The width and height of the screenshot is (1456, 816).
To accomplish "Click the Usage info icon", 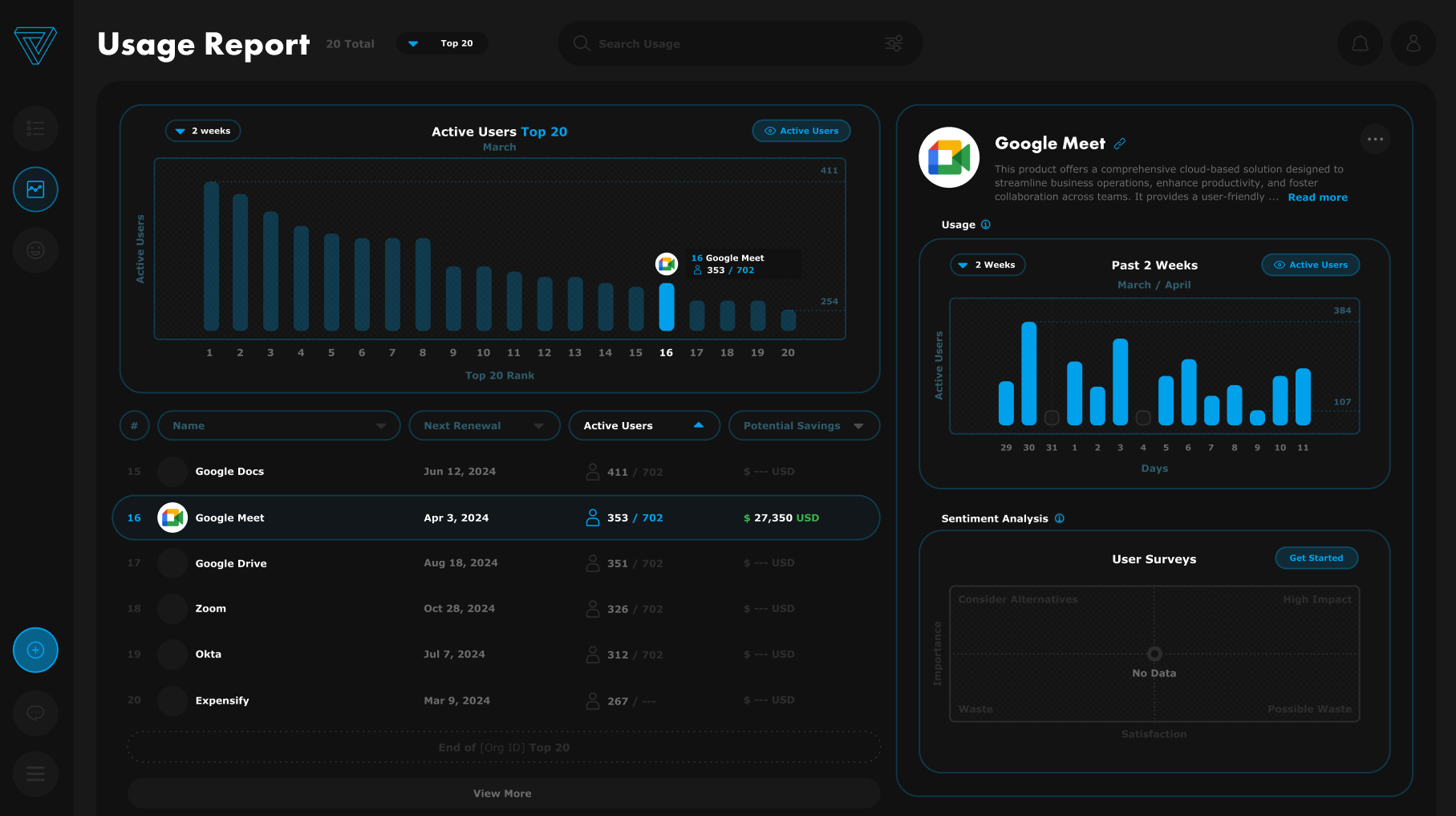I will click(986, 225).
